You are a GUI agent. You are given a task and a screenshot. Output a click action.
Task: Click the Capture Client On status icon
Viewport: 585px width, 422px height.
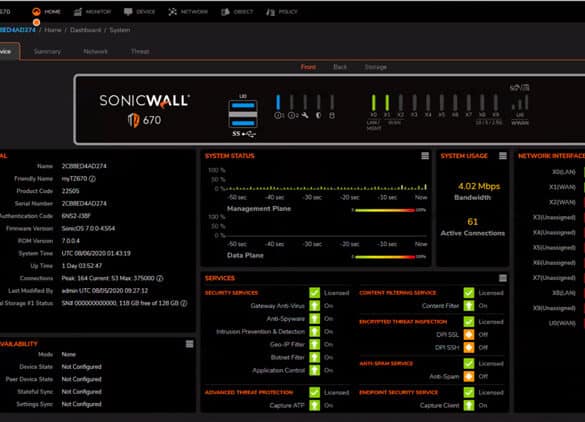click(469, 406)
